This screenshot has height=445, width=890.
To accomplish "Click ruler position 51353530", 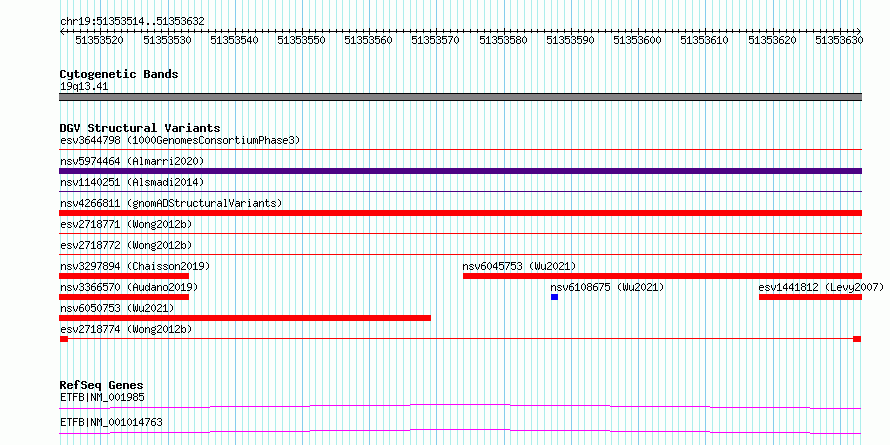I will tap(167, 40).
